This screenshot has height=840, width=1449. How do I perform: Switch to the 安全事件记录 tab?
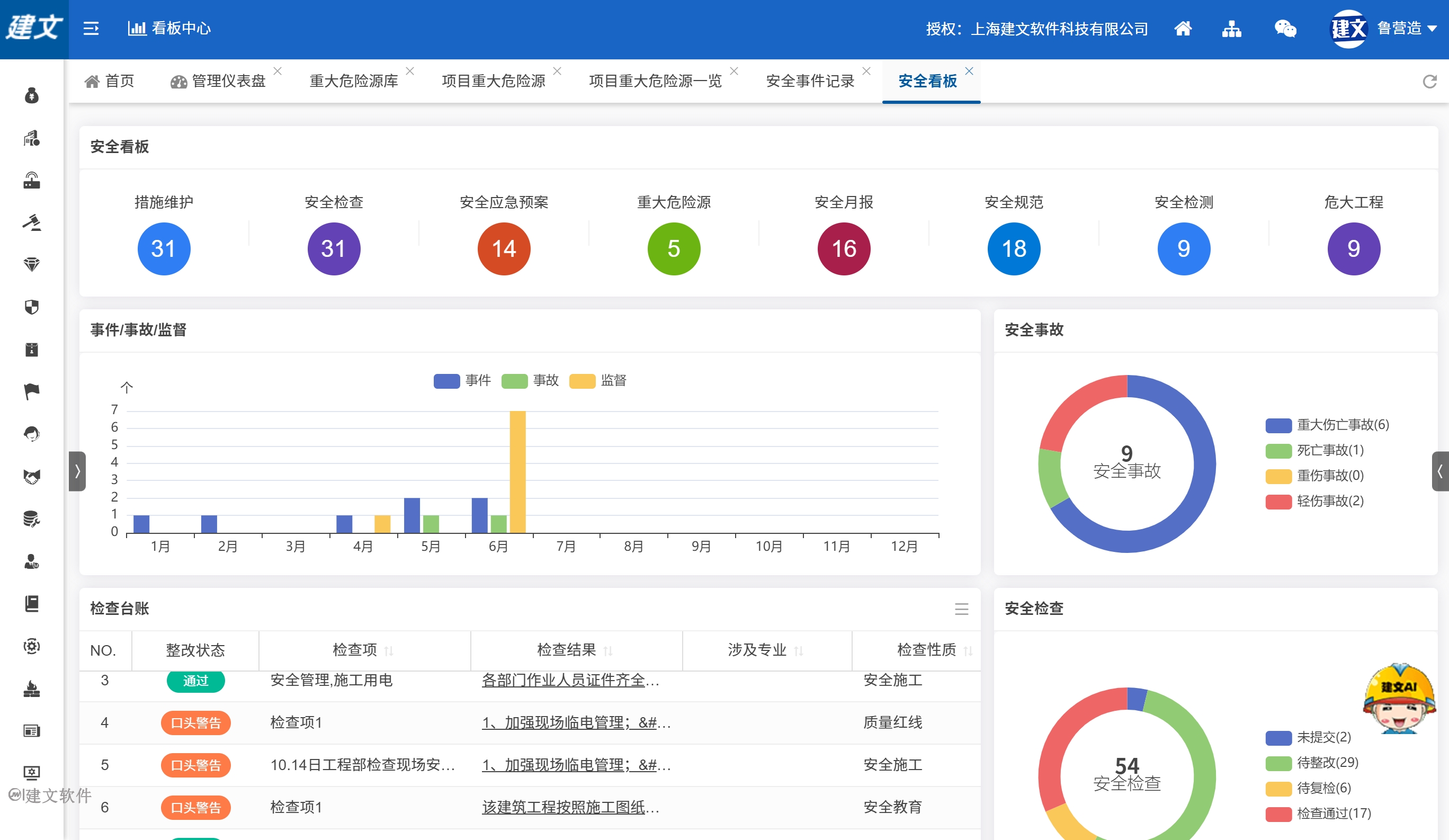click(x=810, y=81)
